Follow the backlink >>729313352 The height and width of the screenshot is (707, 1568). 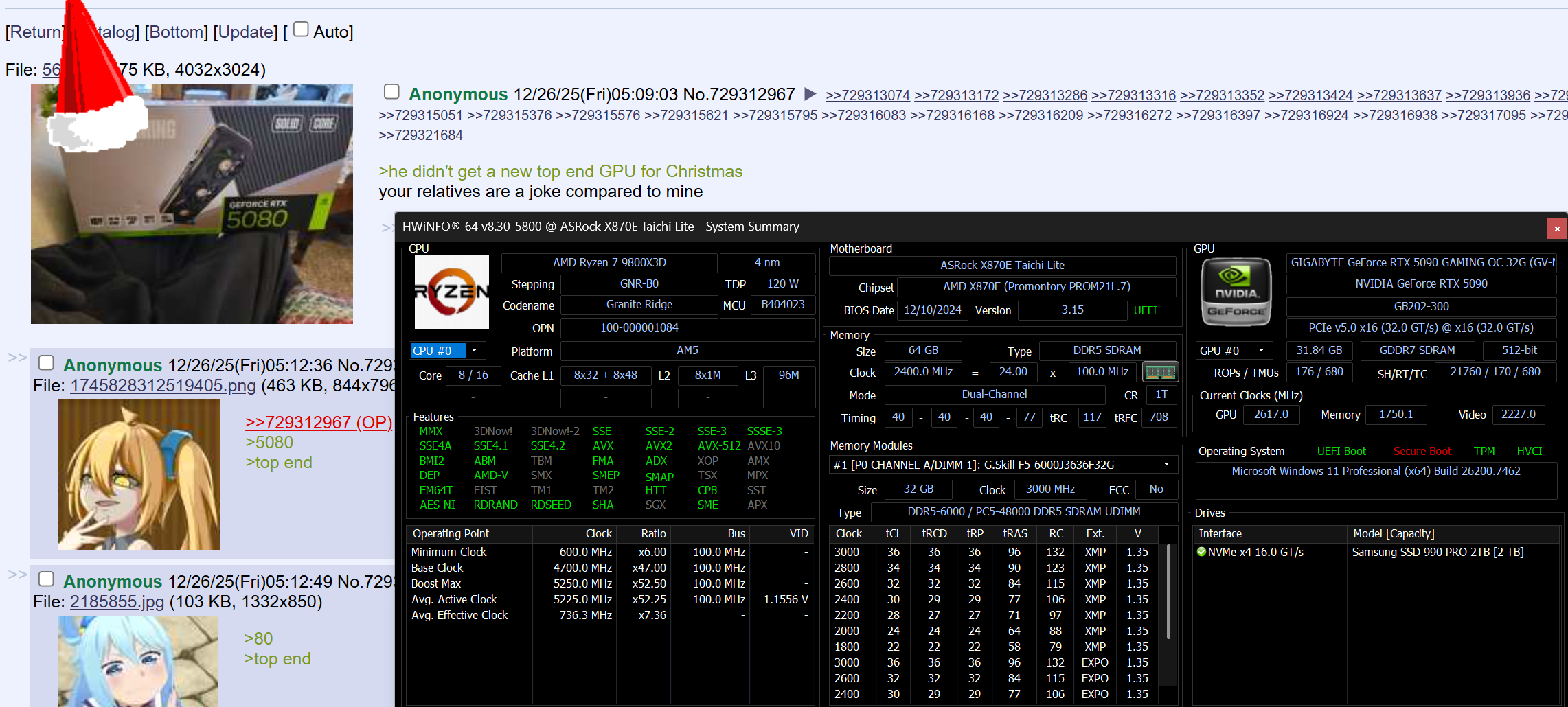pyautogui.click(x=1222, y=95)
